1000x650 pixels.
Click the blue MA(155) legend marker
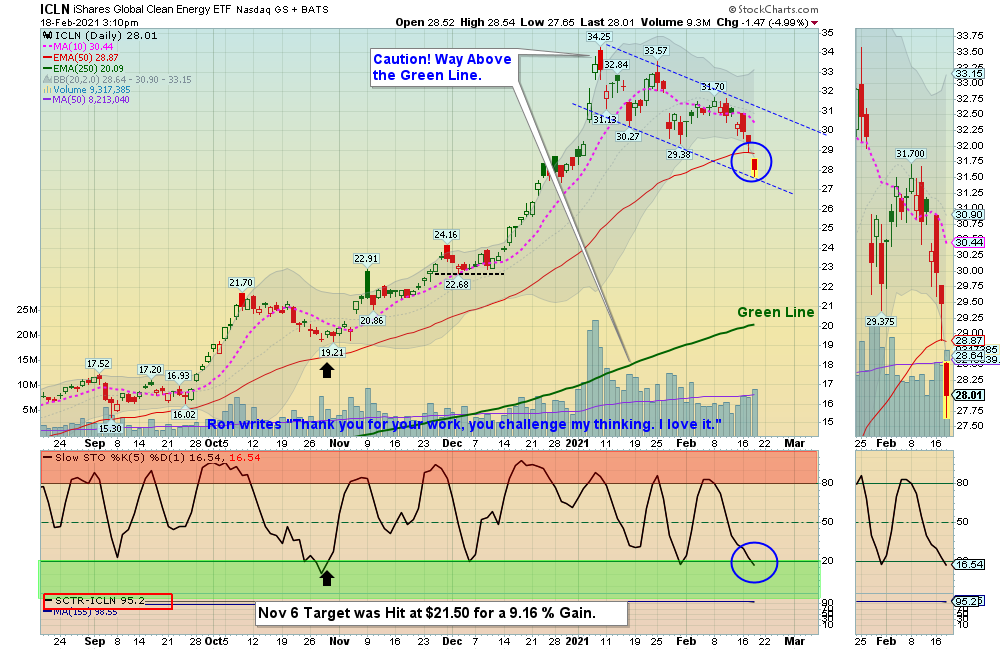coord(48,611)
